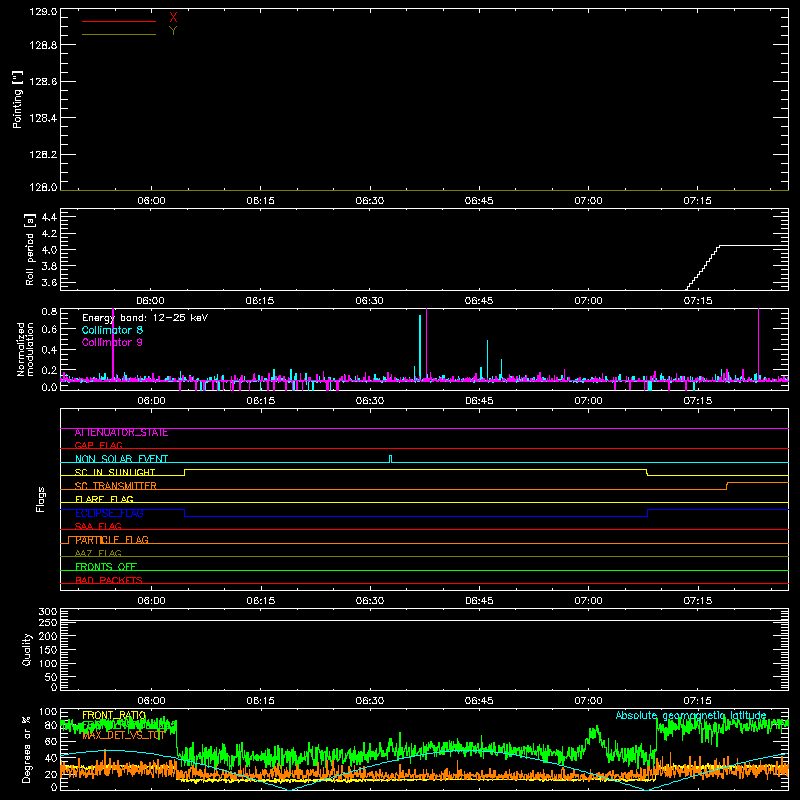This screenshot has width=800, height=800.
Task: Click the cyan Collimator 8 legend label
Action: point(112,330)
